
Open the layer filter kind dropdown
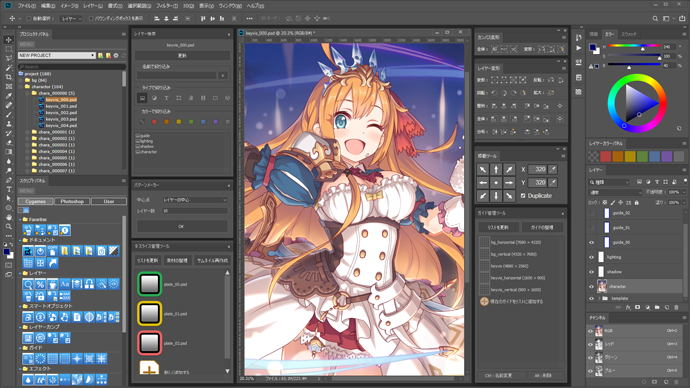point(609,182)
